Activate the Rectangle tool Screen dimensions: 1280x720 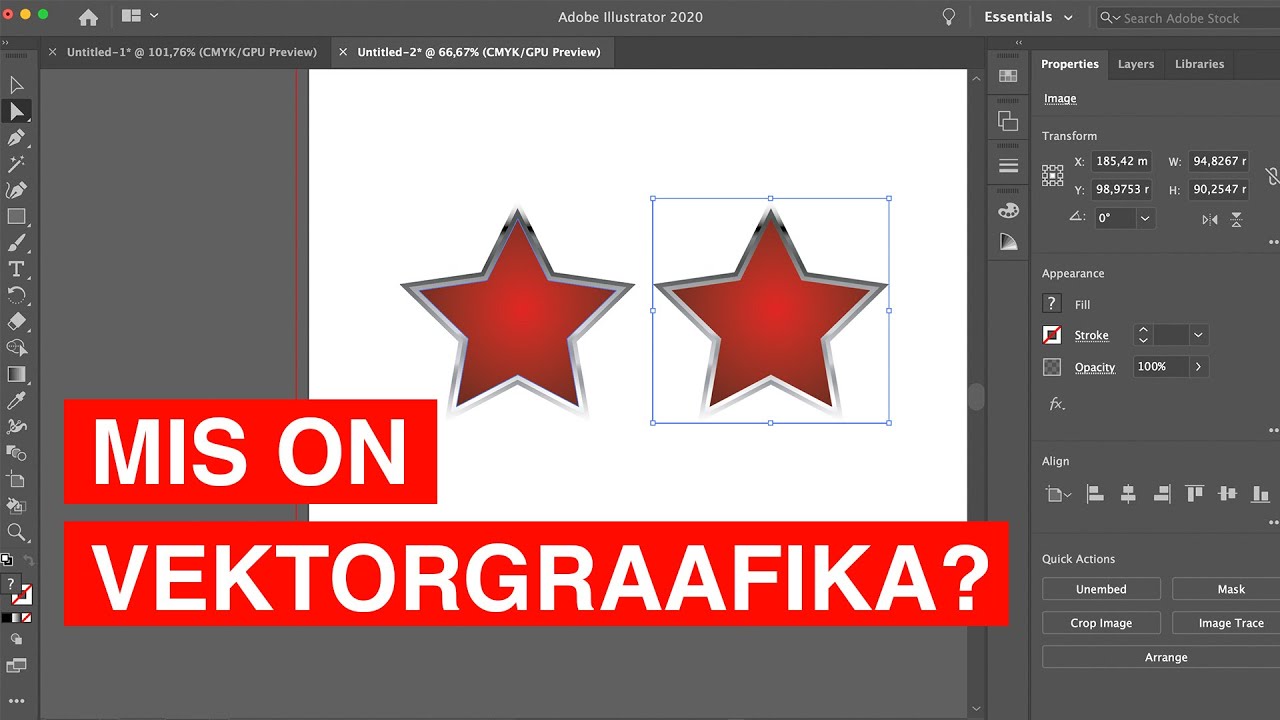coord(16,216)
